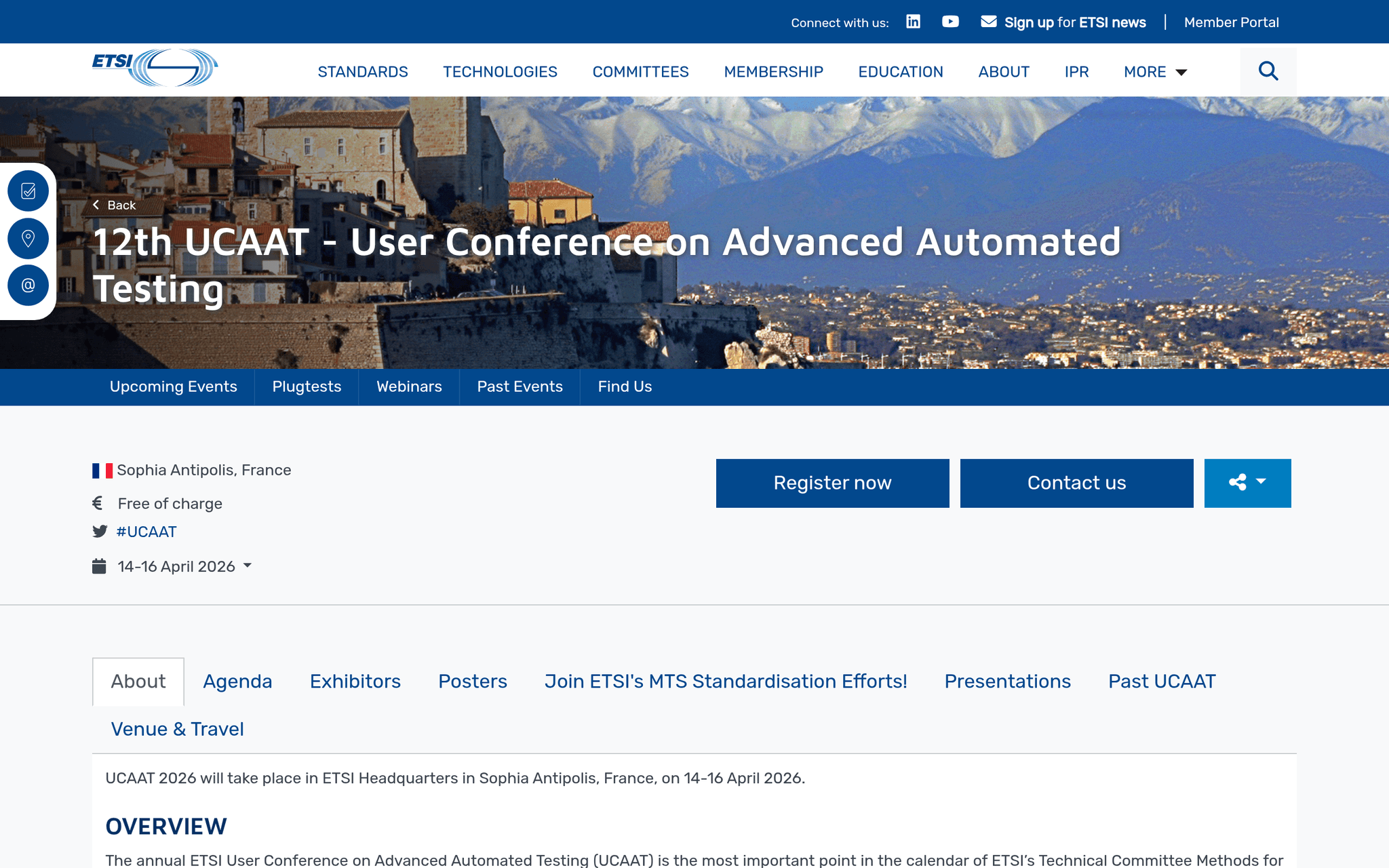The width and height of the screenshot is (1389, 868).
Task: Open the ABOUT menu
Action: coord(1004,72)
